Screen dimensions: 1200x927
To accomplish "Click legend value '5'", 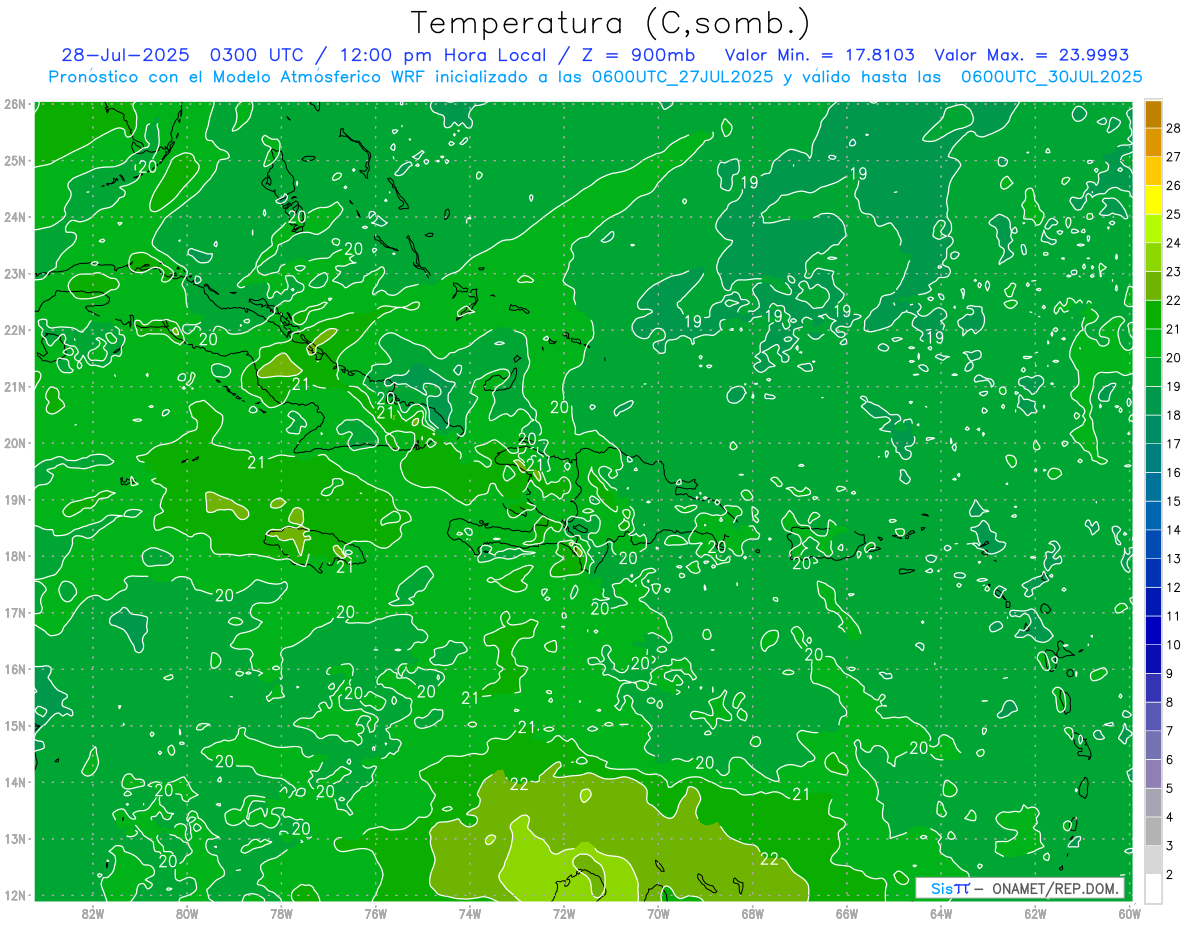I will pos(1170,788).
